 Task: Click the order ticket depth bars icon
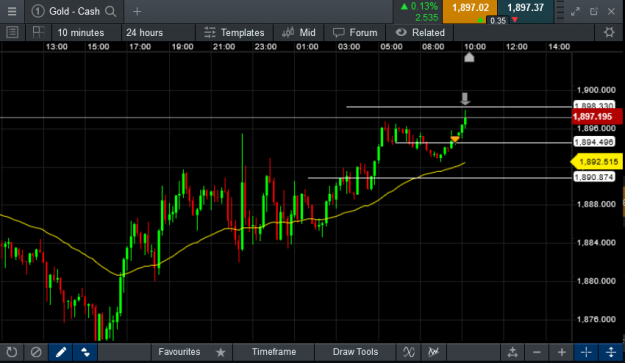(560, 11)
